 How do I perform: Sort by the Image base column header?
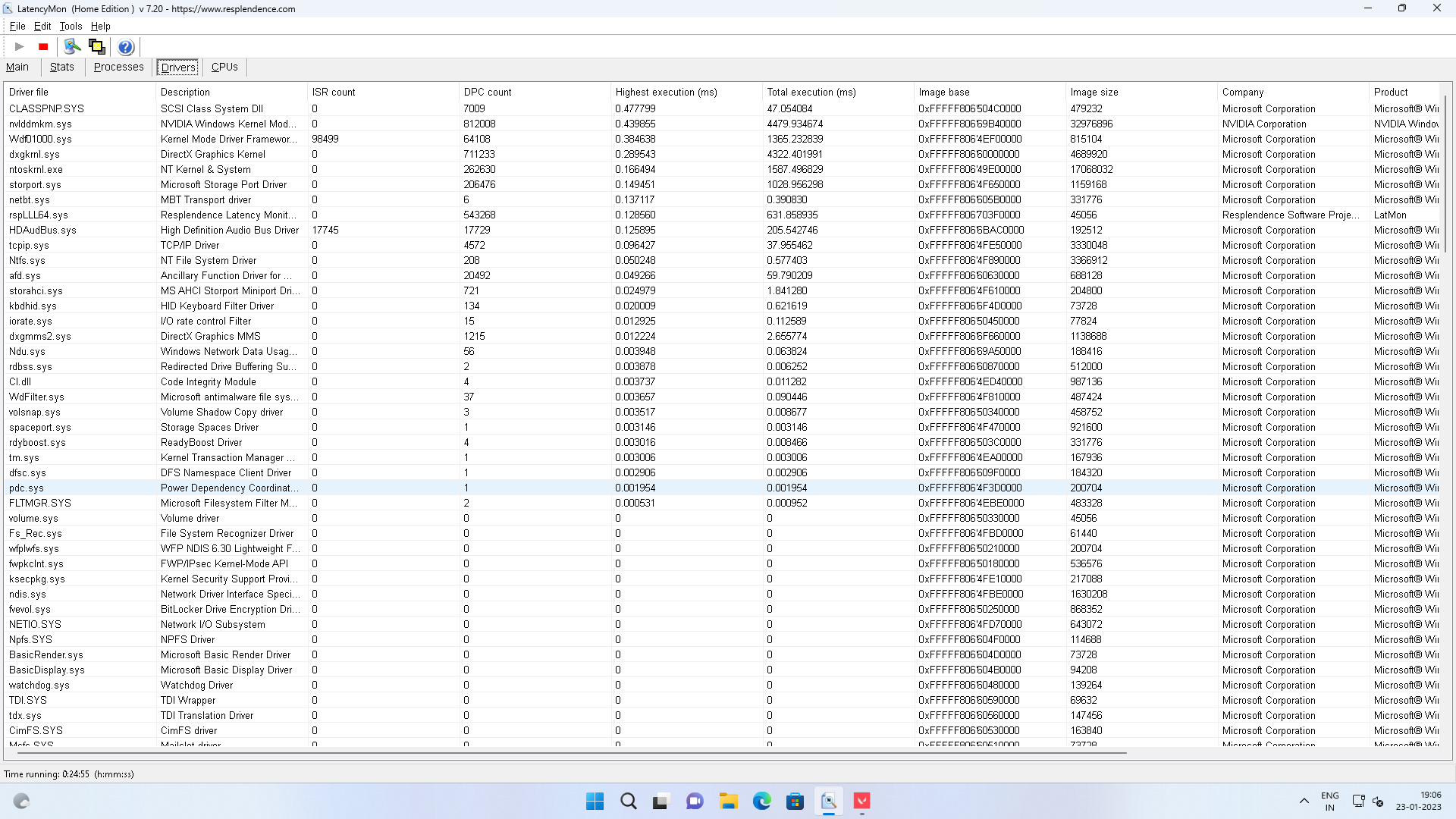[990, 92]
